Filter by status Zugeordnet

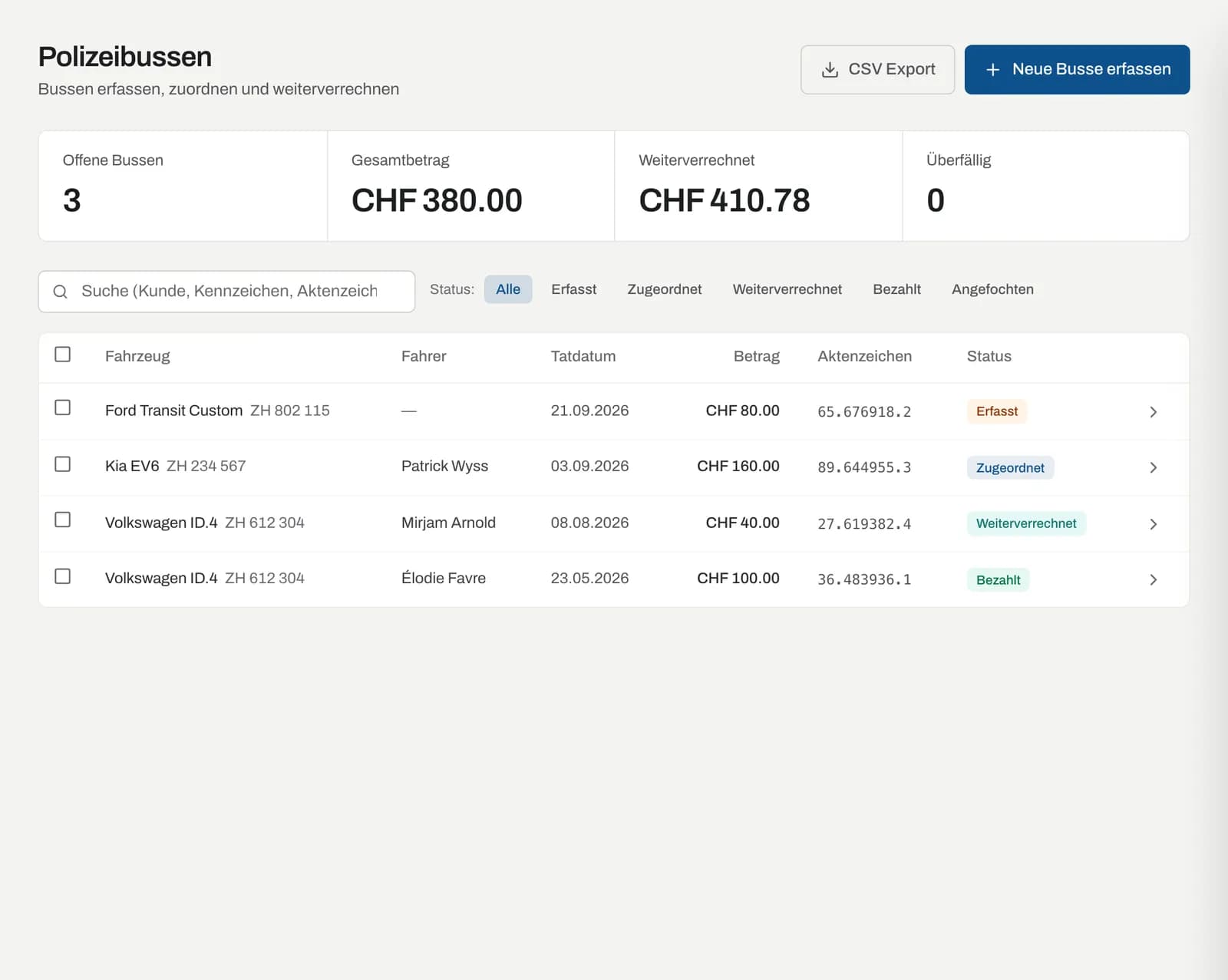coord(665,289)
